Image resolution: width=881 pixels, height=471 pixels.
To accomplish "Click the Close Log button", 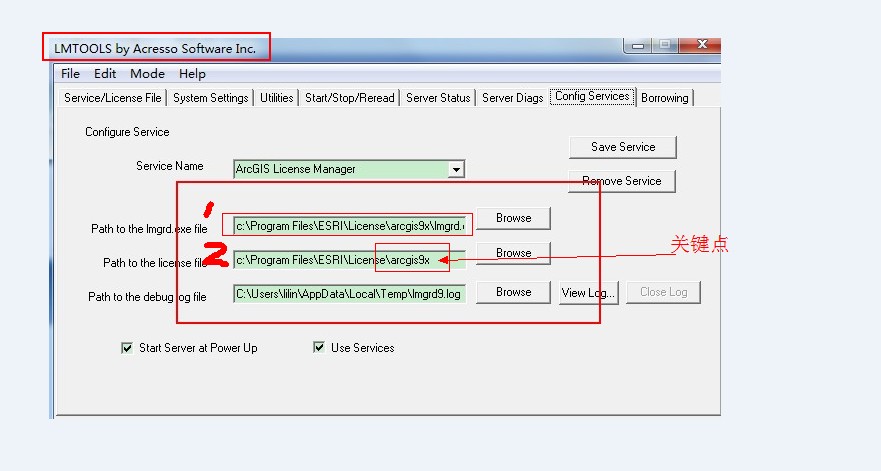I will (663, 292).
